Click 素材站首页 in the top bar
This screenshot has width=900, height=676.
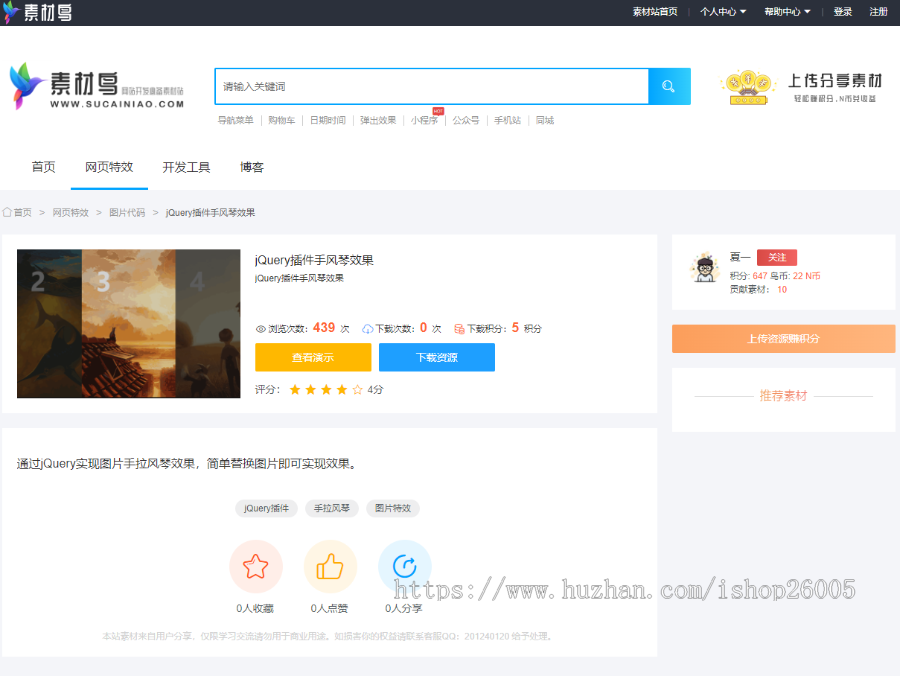(x=655, y=11)
